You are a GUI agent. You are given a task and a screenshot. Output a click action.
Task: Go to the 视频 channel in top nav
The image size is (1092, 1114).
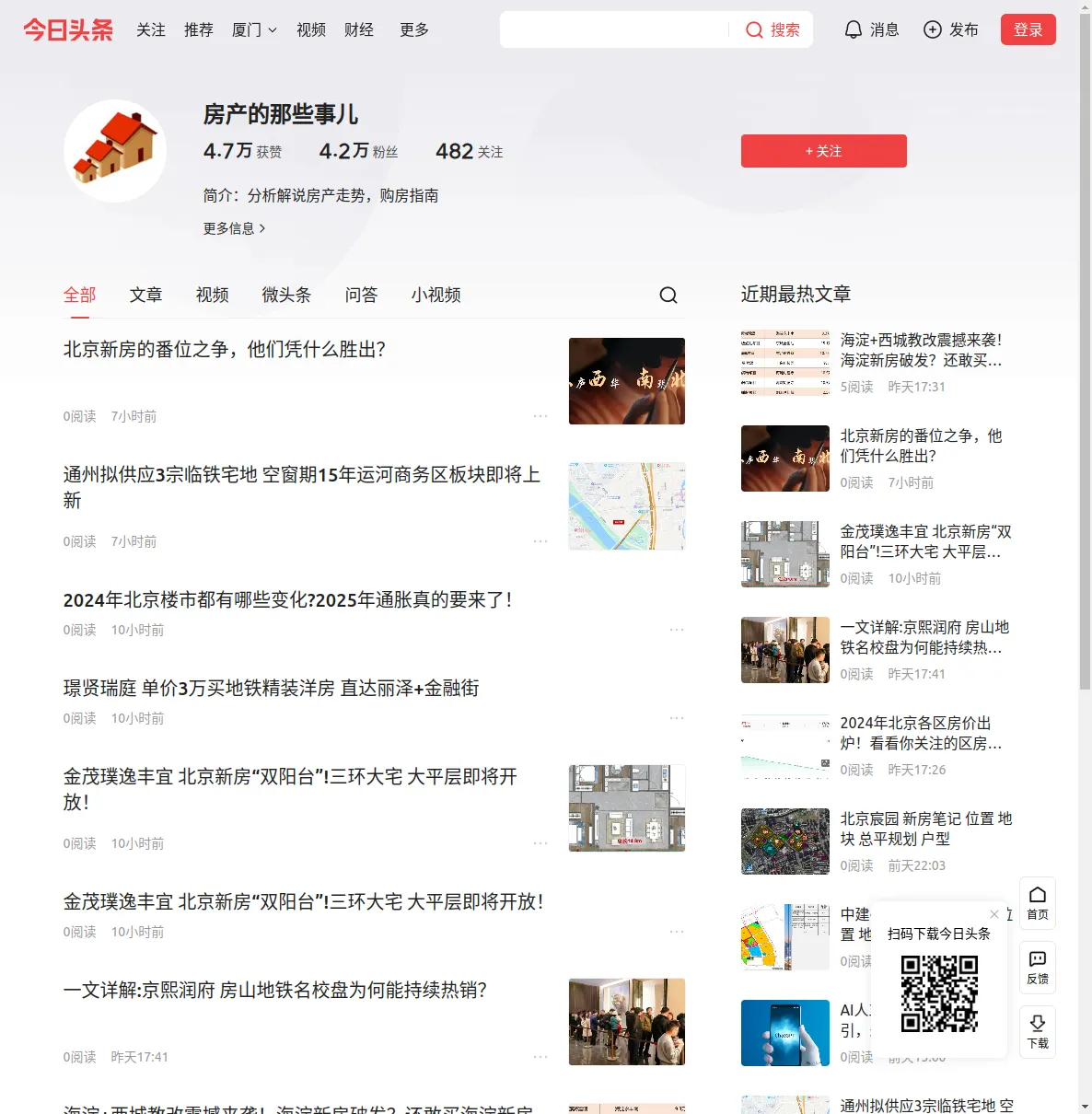click(x=311, y=29)
